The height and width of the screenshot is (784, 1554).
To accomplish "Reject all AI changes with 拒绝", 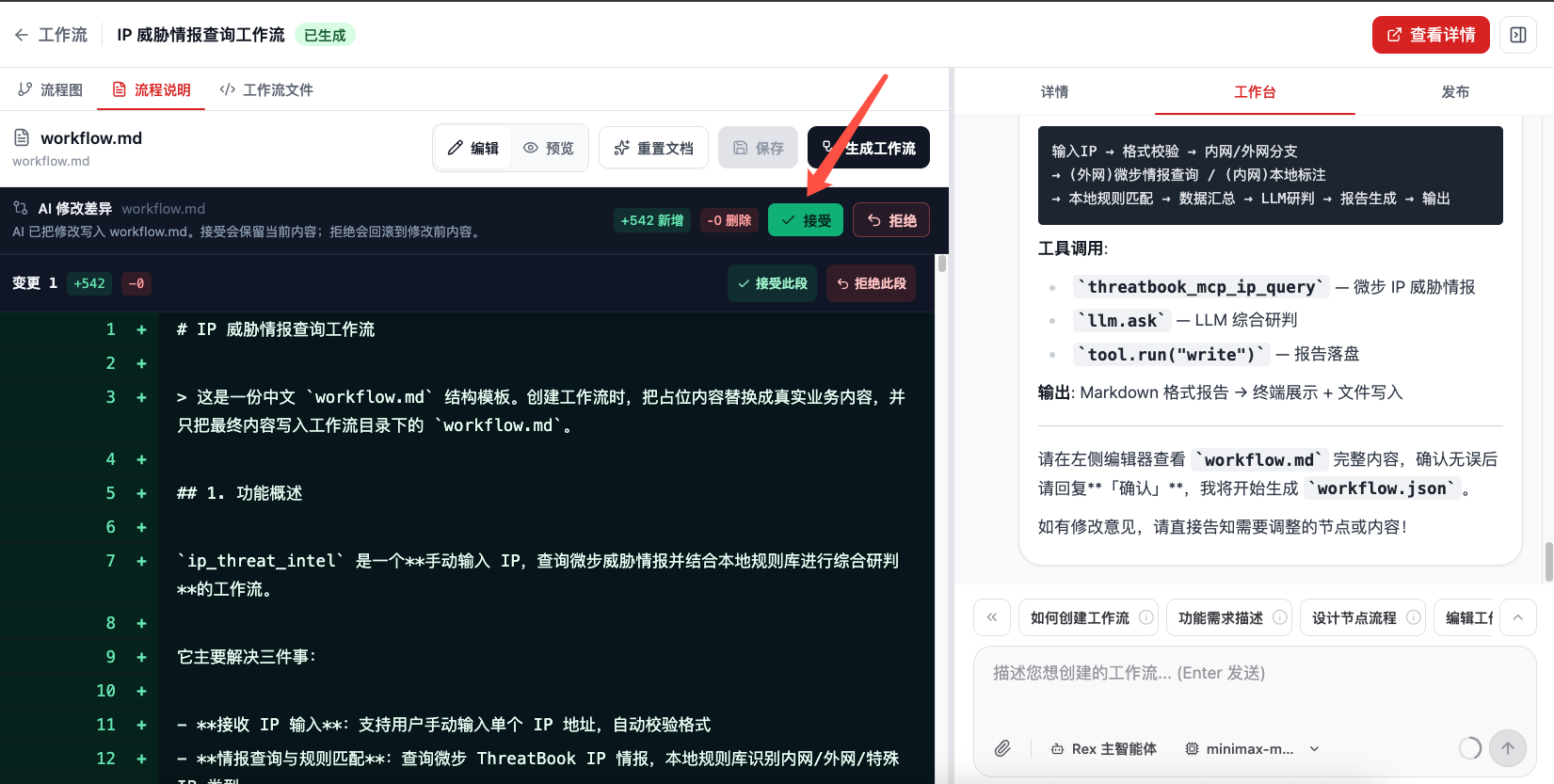I will 891,220.
